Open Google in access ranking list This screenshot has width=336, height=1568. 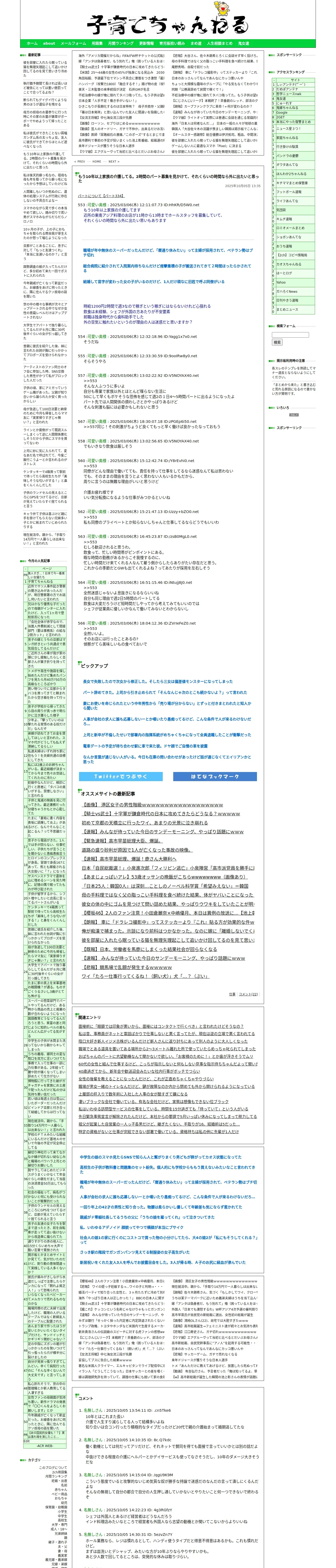coord(282,112)
